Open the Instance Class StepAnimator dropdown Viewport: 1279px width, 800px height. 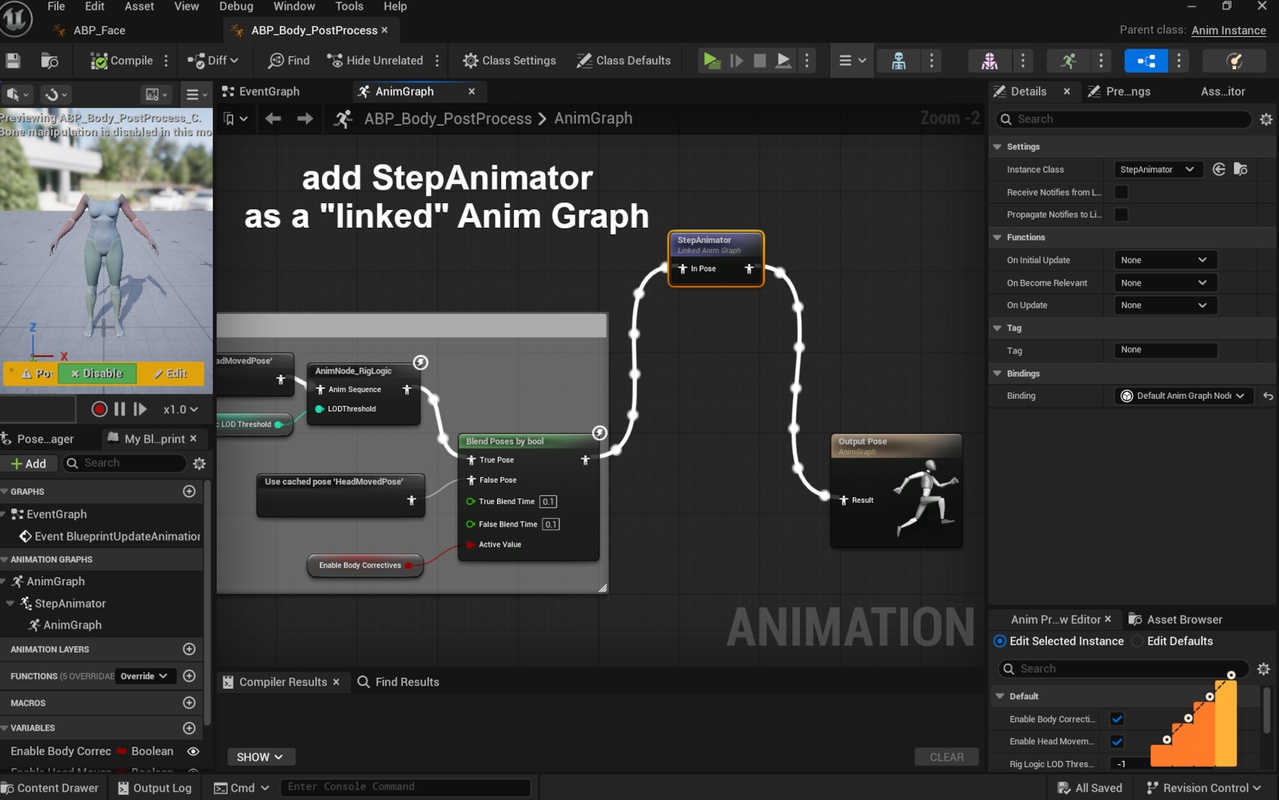click(1159, 170)
